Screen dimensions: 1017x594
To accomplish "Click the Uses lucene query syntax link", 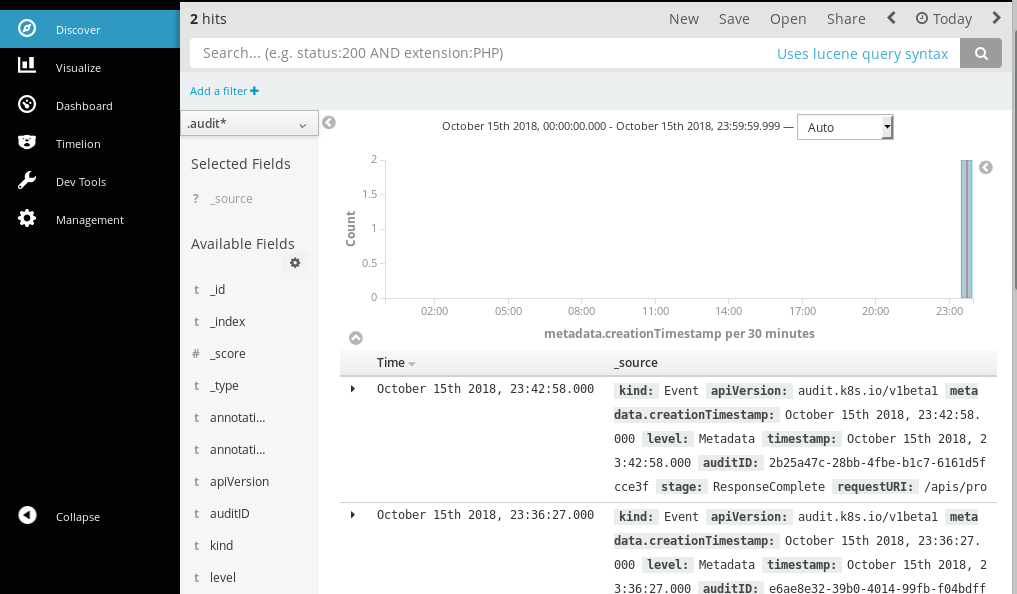I will tap(862, 53).
